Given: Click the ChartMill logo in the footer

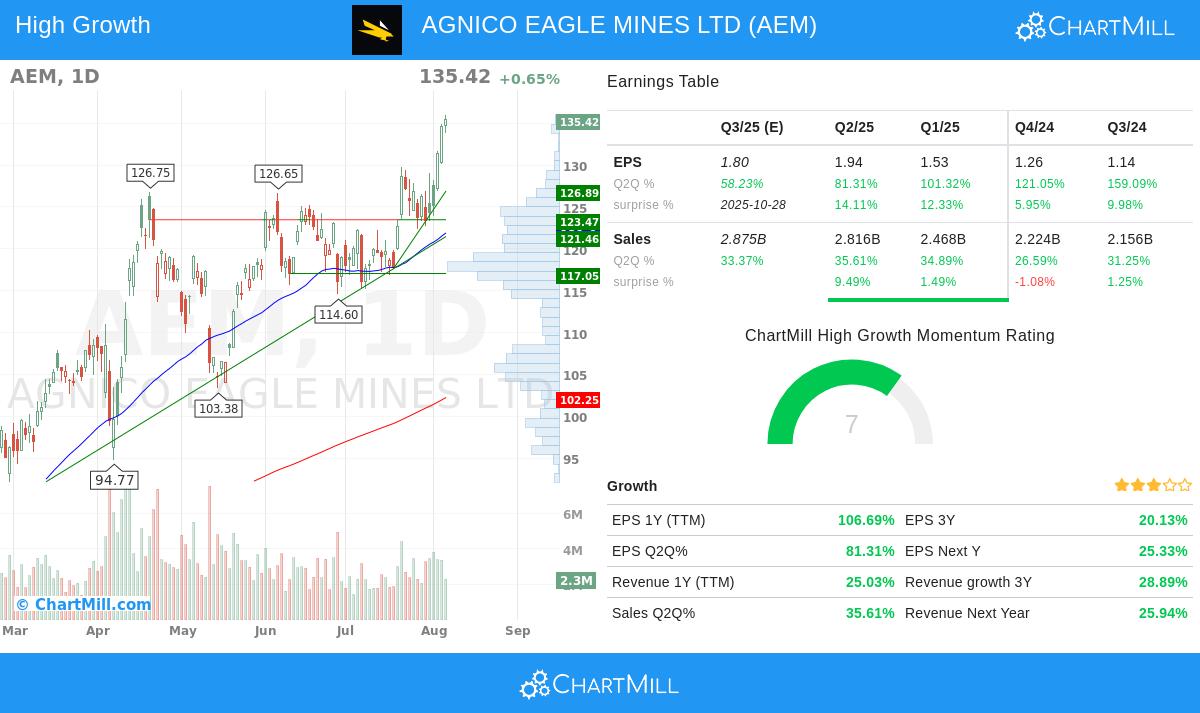Looking at the screenshot, I should click(599, 685).
